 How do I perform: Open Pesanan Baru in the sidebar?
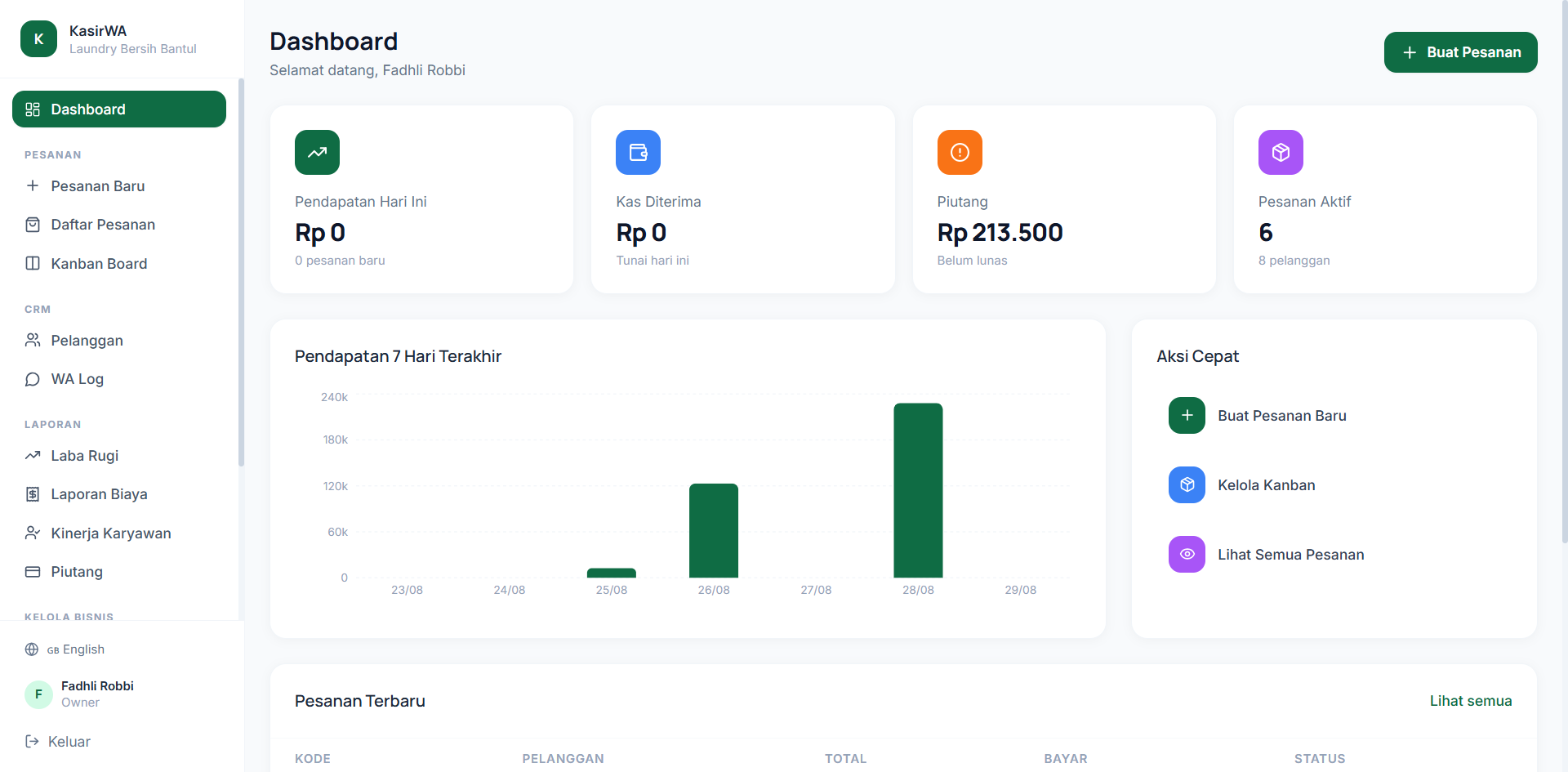119,186
